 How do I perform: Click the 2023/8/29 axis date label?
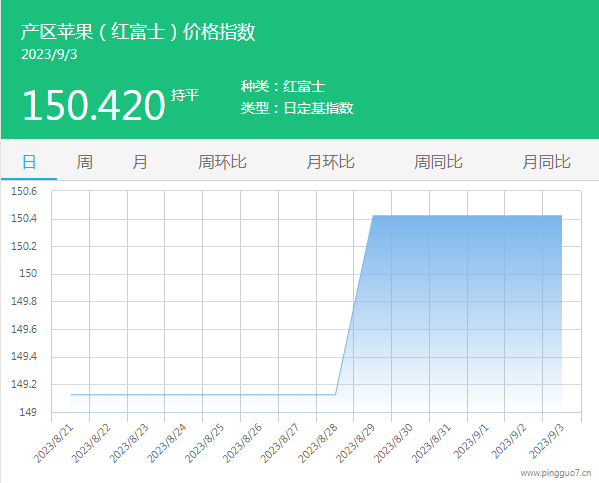click(x=355, y=444)
